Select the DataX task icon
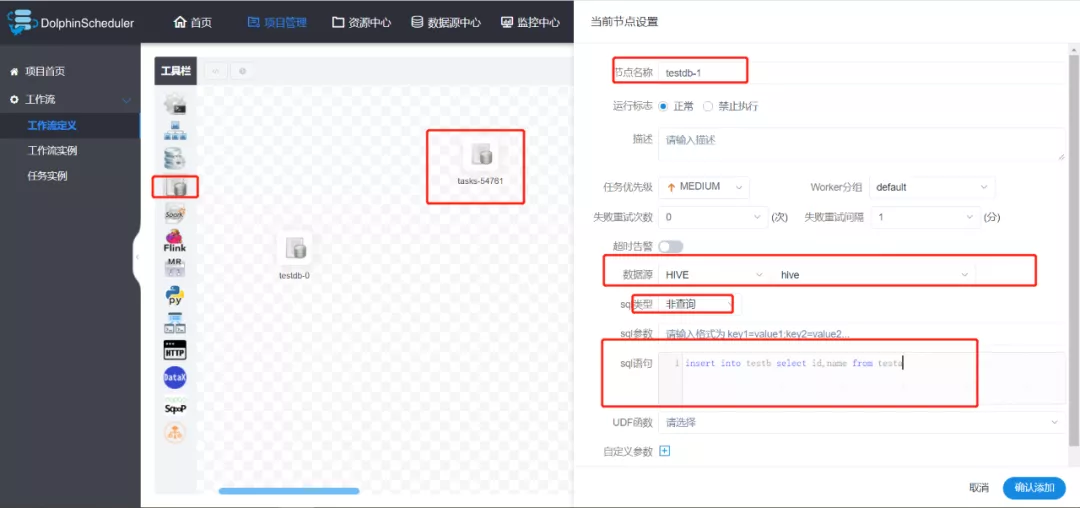This screenshot has width=1080, height=508. coord(175,377)
